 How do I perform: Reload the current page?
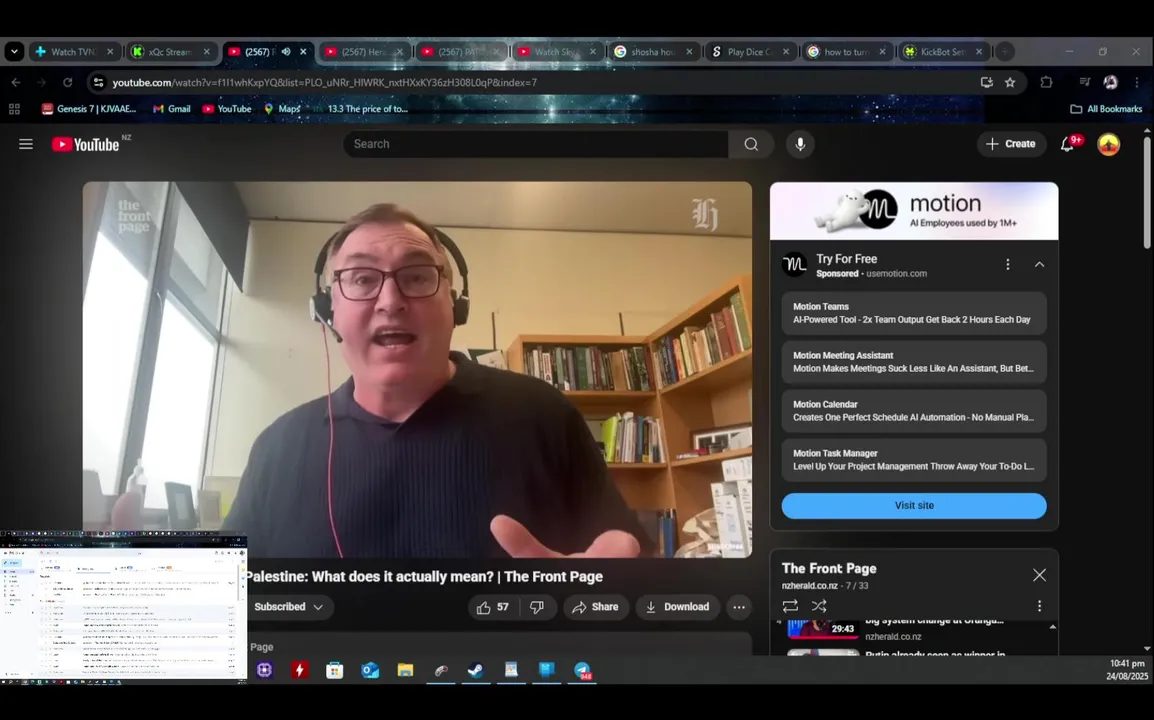(x=68, y=82)
